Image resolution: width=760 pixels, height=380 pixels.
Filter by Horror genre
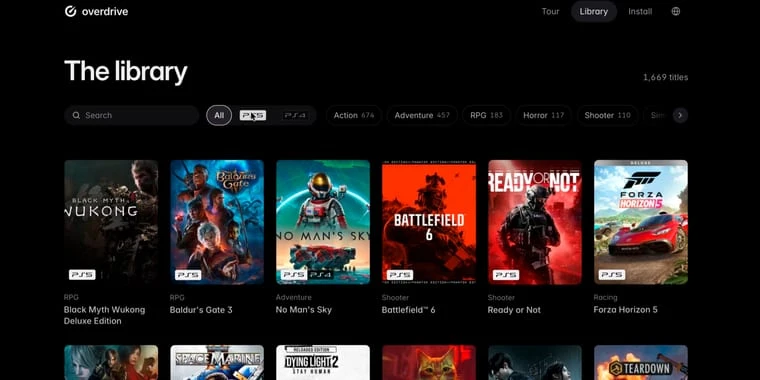tap(543, 115)
